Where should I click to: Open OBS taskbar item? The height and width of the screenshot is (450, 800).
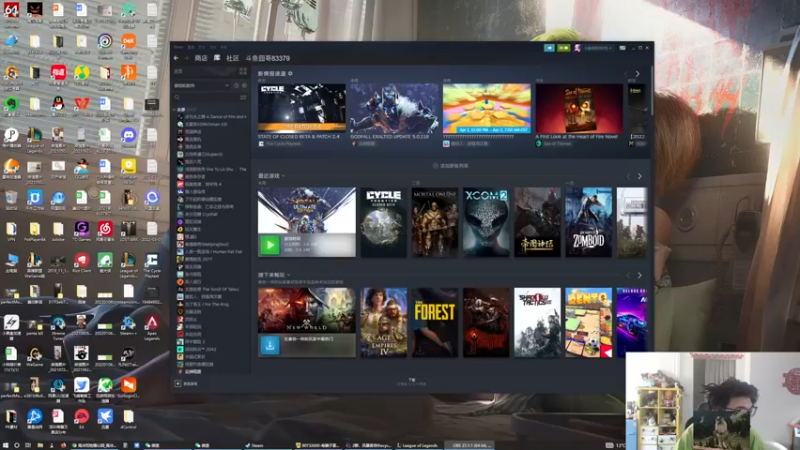tap(468, 445)
